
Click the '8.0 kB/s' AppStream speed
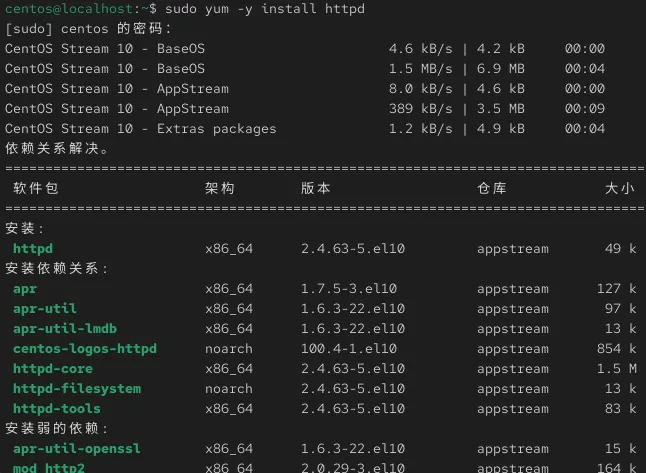pyautogui.click(x=420, y=89)
